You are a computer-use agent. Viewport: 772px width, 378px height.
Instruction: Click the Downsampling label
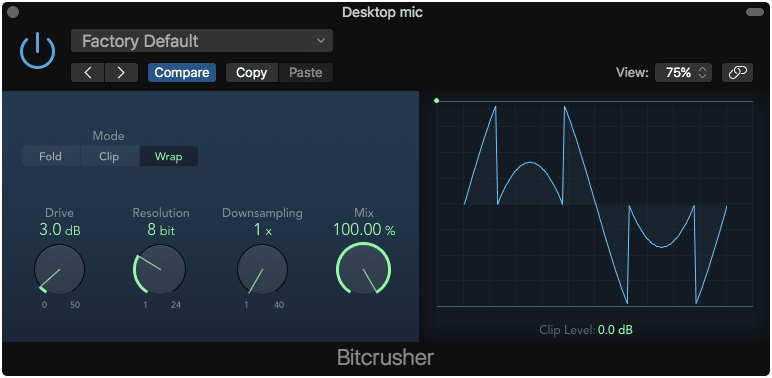pyautogui.click(x=262, y=213)
